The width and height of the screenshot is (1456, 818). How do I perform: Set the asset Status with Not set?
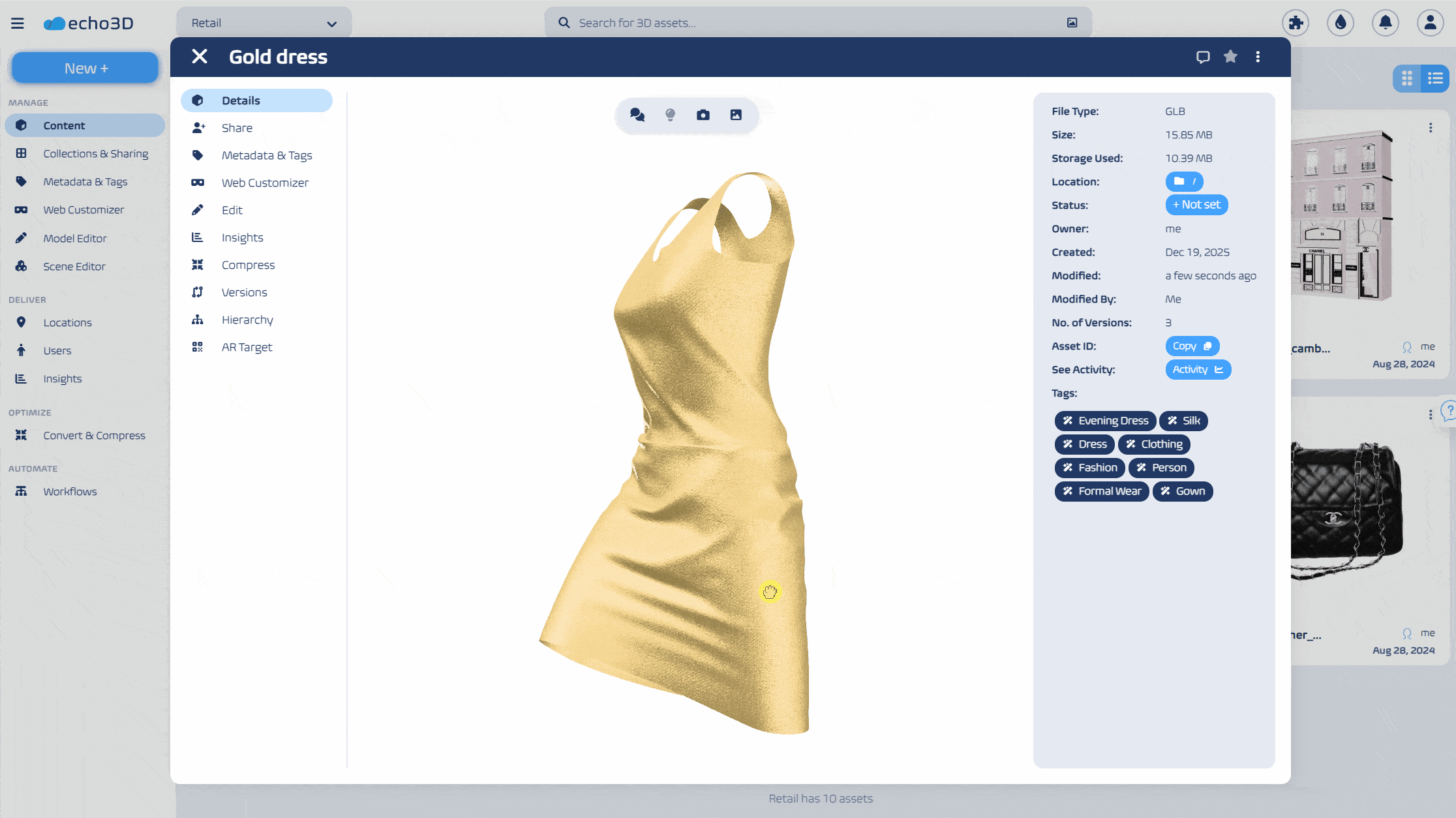1196,204
